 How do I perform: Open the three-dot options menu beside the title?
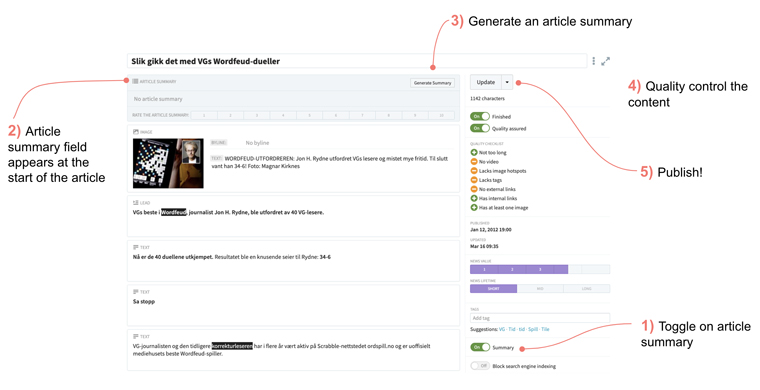tap(594, 61)
